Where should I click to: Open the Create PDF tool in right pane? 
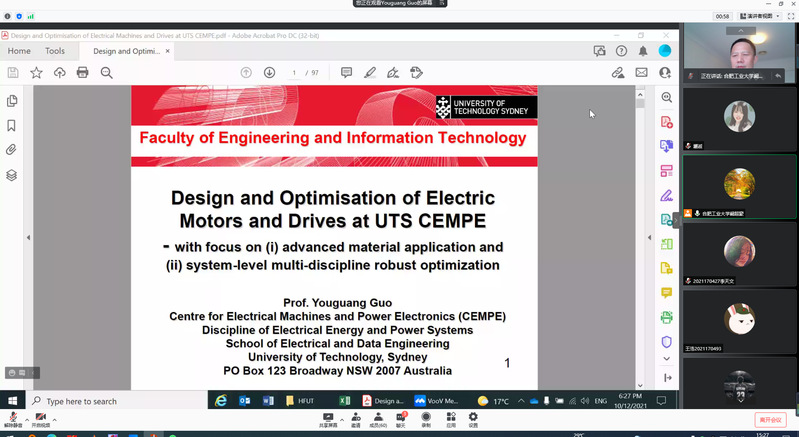[x=667, y=122]
